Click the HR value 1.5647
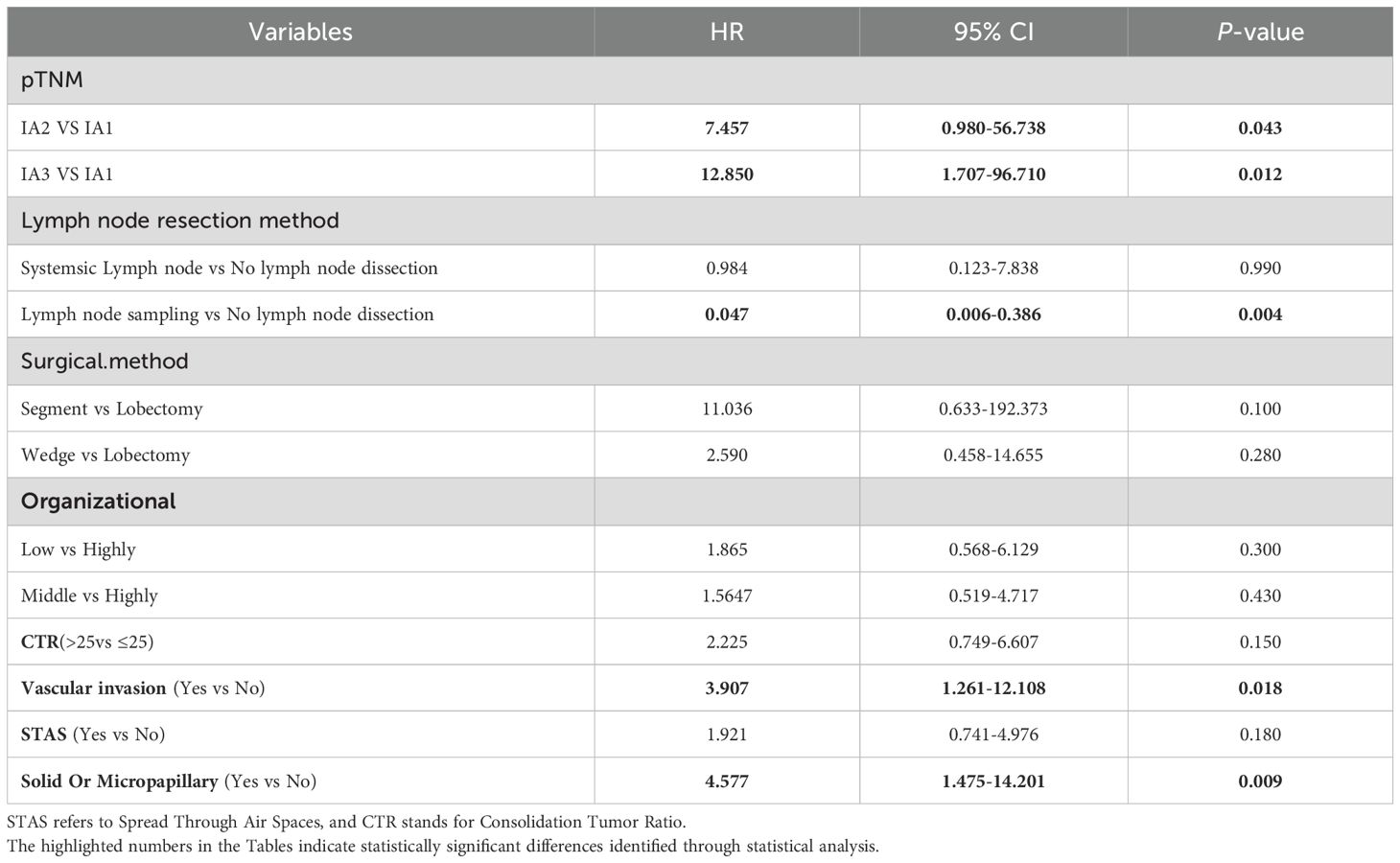 (x=727, y=595)
